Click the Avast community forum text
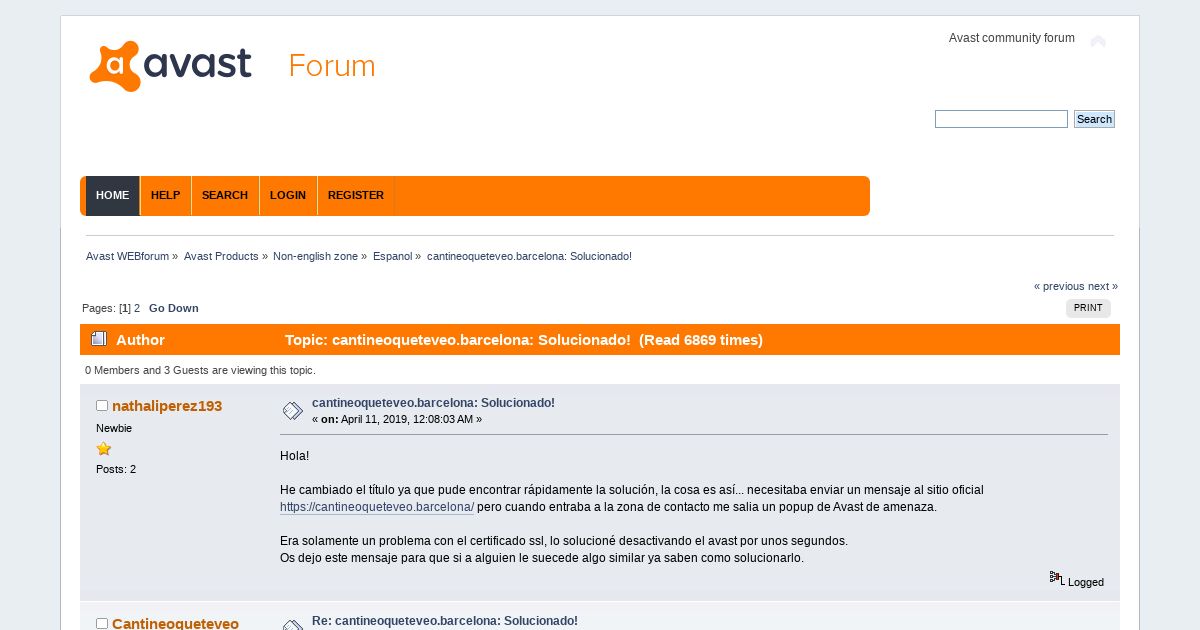Screen dimensions: 1200x630 point(1012,38)
